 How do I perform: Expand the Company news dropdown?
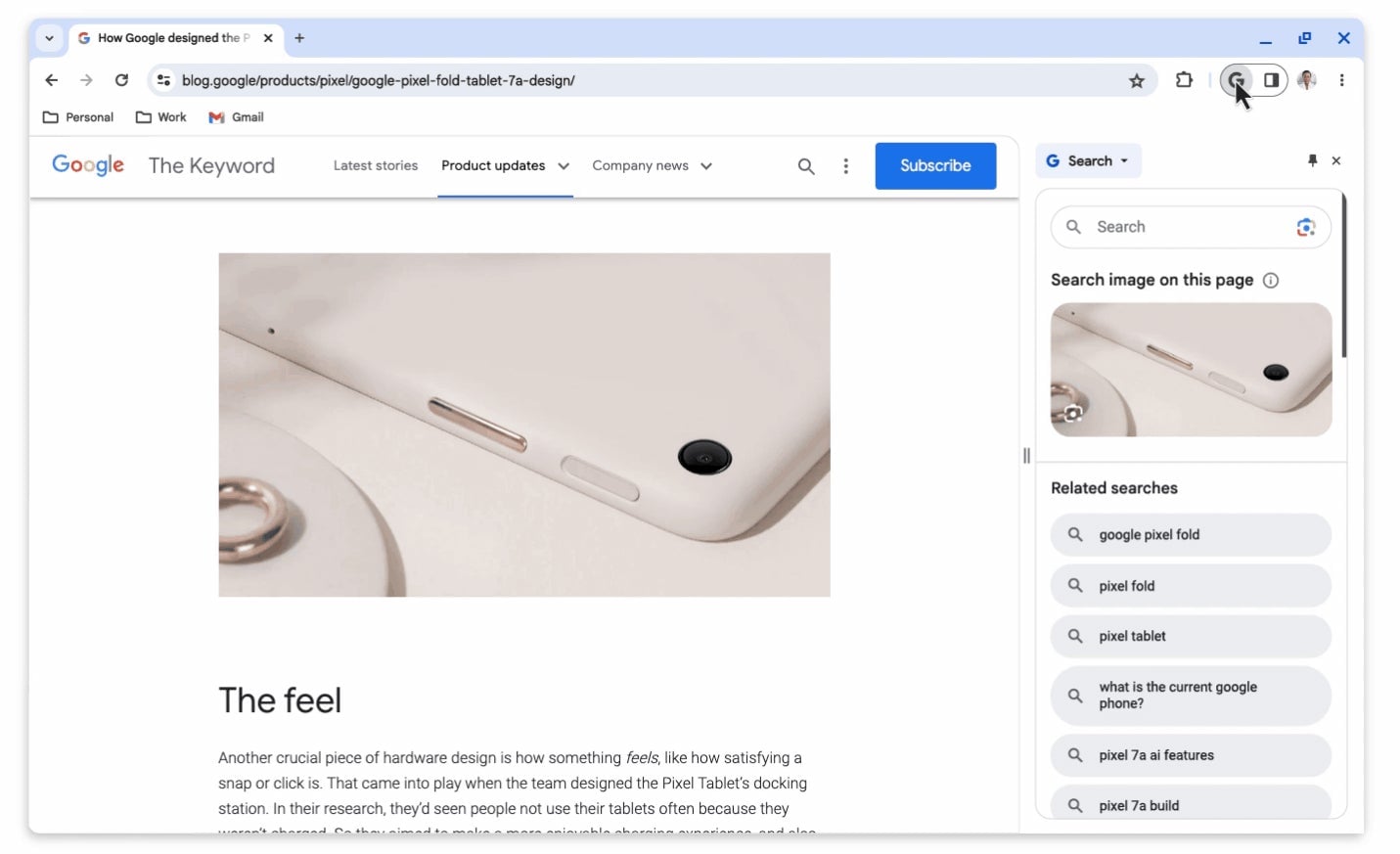(651, 165)
